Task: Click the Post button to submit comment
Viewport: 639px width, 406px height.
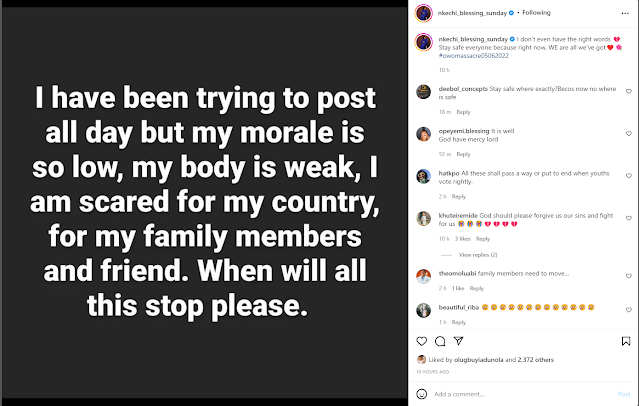Action: [624, 393]
